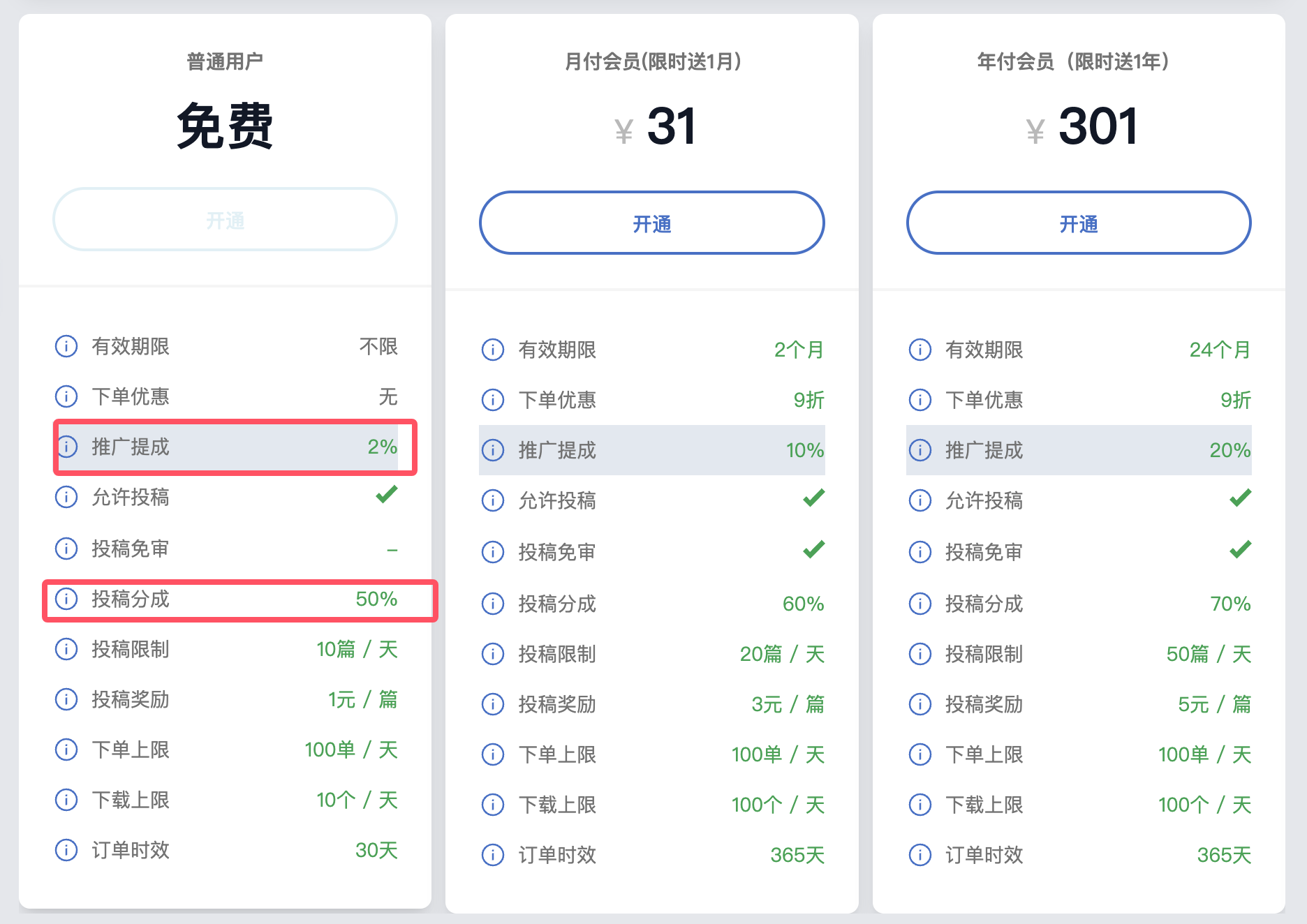The height and width of the screenshot is (924, 1307).
Task: Click info icon beside 下单上限 in monthly plan
Action: (493, 754)
